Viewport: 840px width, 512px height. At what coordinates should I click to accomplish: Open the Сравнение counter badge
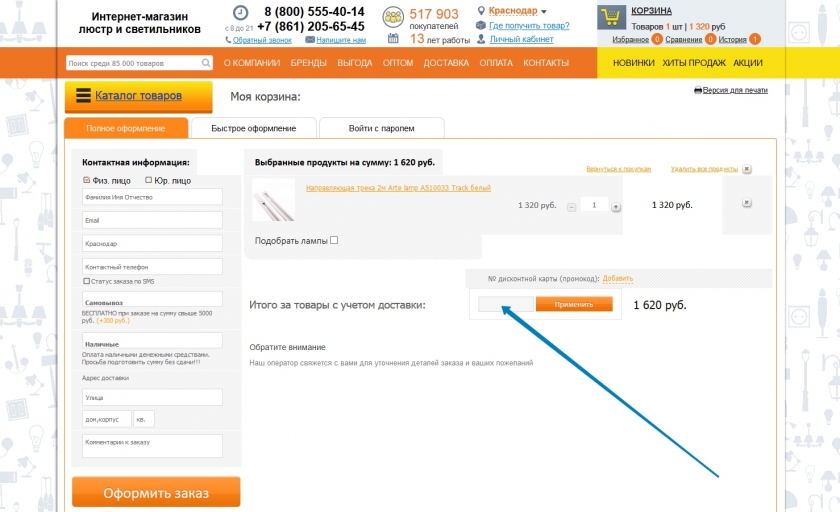coord(710,39)
